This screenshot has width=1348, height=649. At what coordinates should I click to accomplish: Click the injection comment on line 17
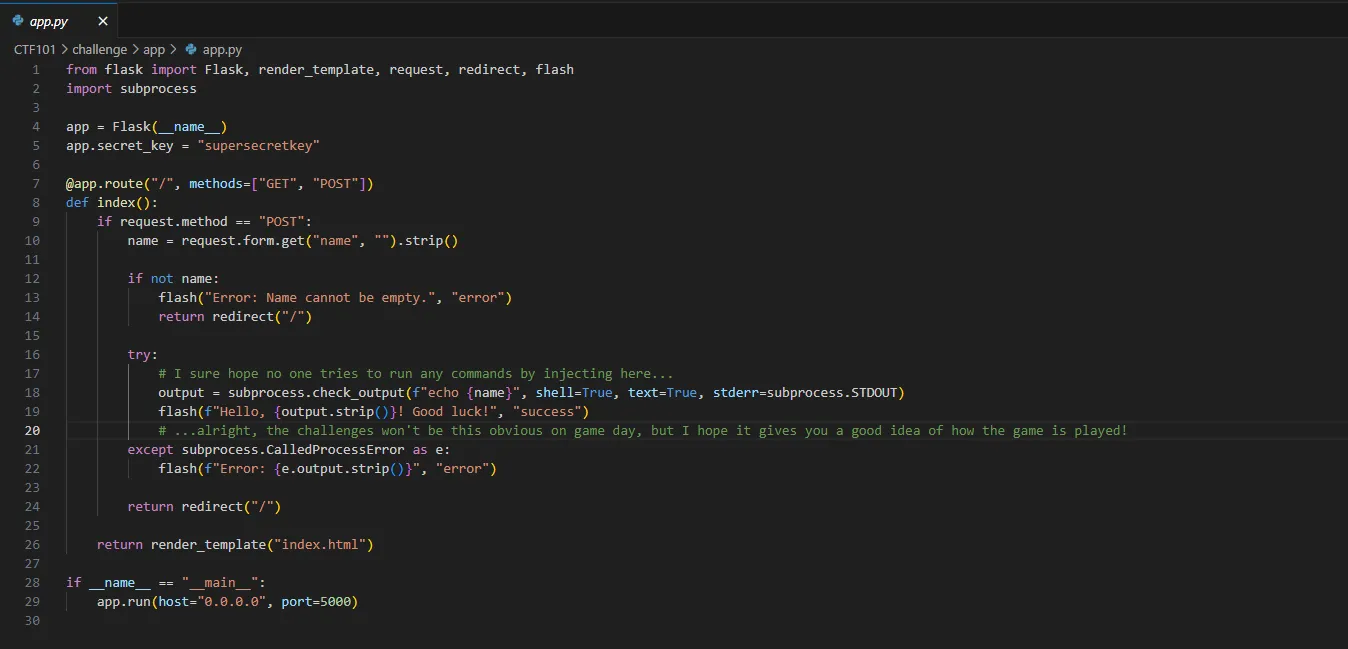[x=415, y=374]
